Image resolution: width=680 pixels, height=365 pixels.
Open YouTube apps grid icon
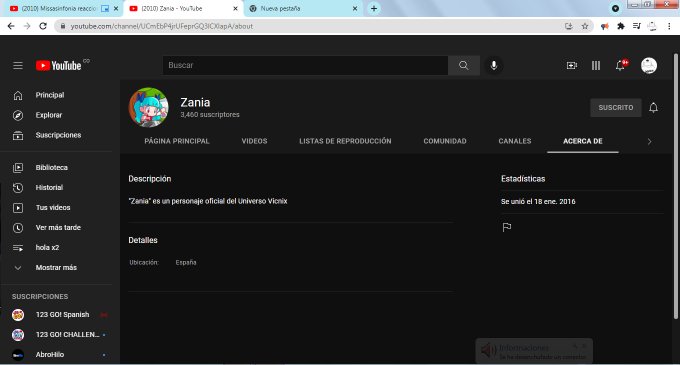[x=596, y=65]
